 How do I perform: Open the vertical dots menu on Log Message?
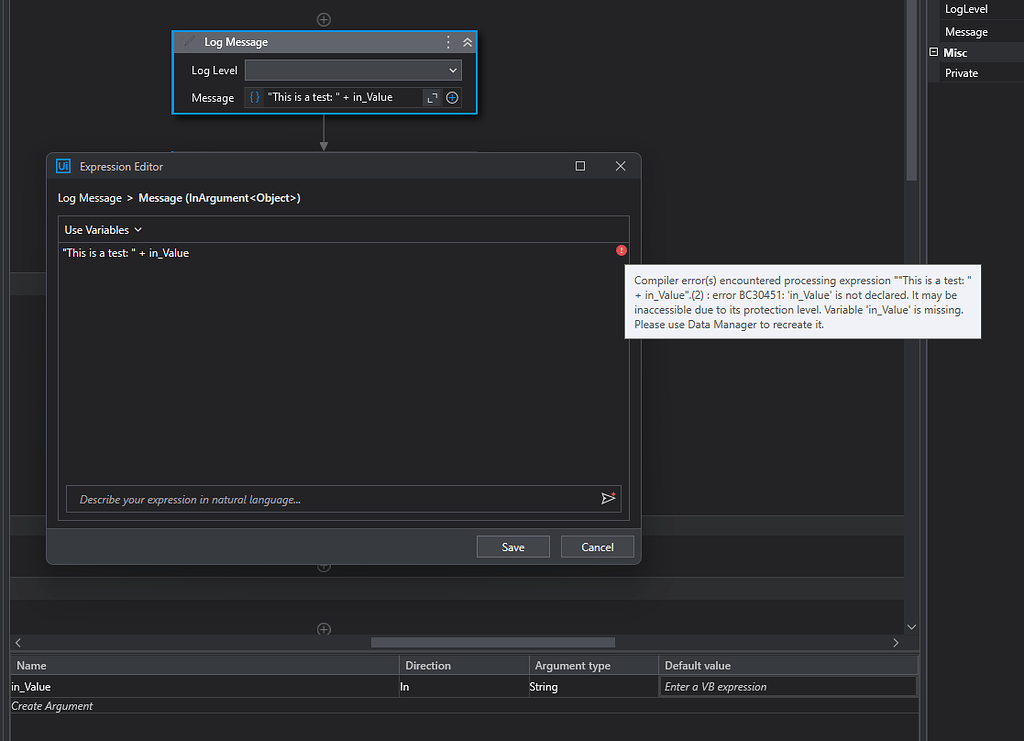pyautogui.click(x=447, y=42)
